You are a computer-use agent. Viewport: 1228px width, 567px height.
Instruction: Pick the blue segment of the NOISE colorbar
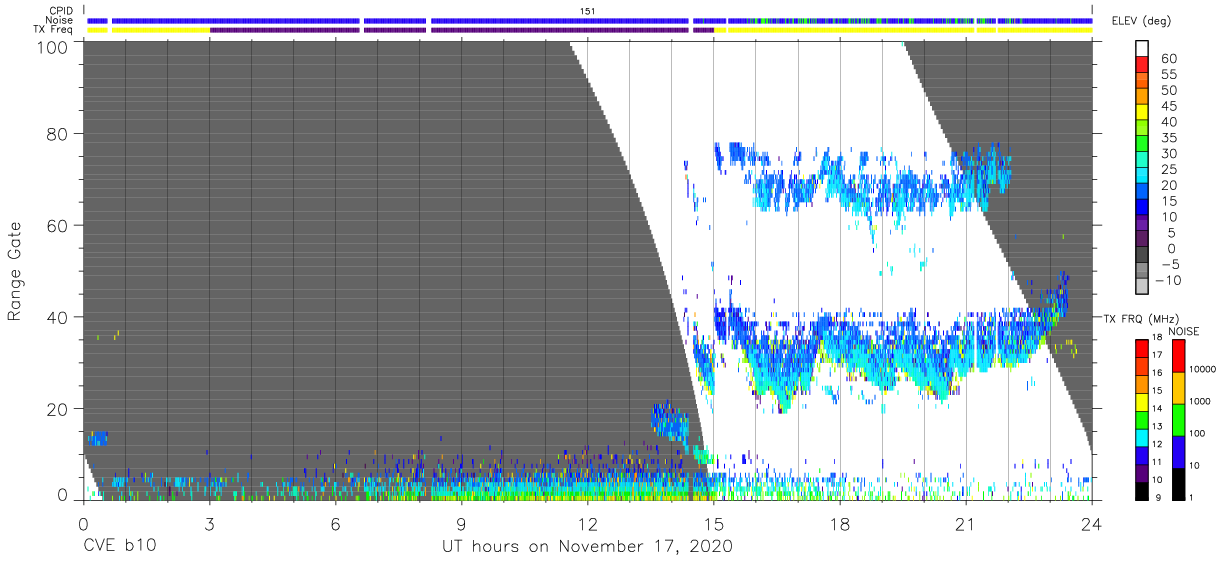pyautogui.click(x=1177, y=451)
